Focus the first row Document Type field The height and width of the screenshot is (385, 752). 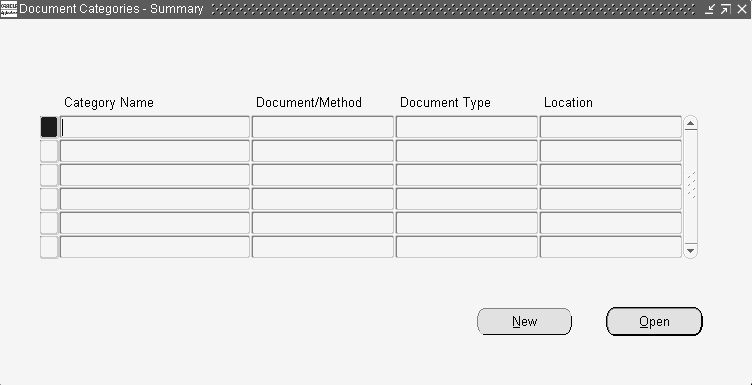pyautogui.click(x=466, y=127)
